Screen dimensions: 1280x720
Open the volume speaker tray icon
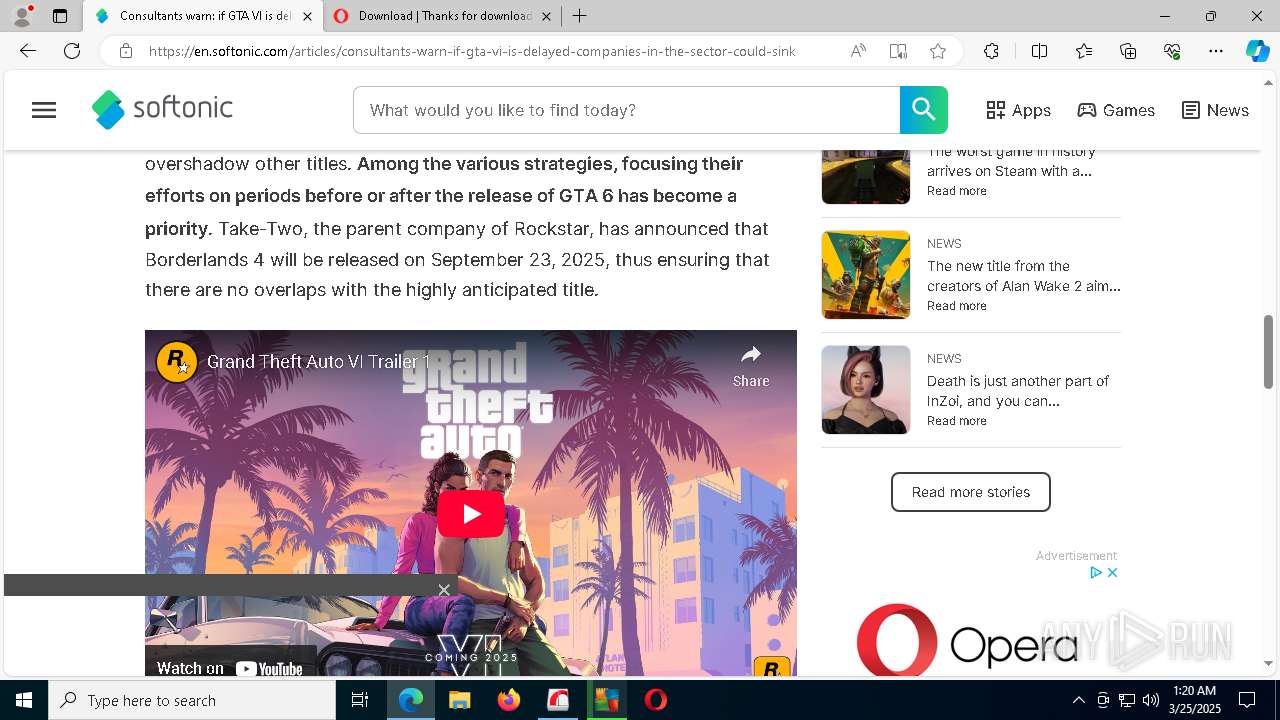point(1150,700)
